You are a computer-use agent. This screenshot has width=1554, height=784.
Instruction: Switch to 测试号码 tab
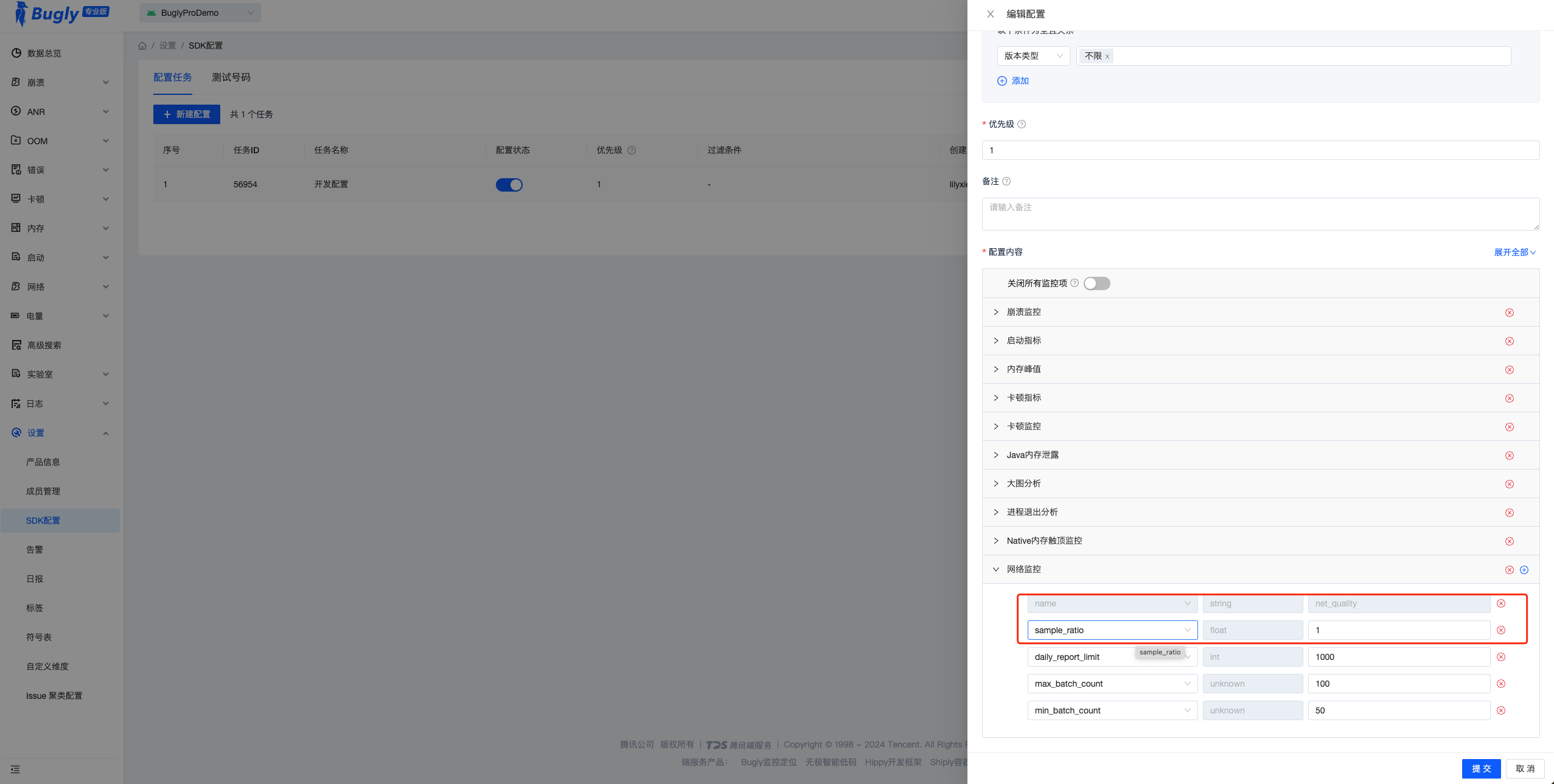230,77
